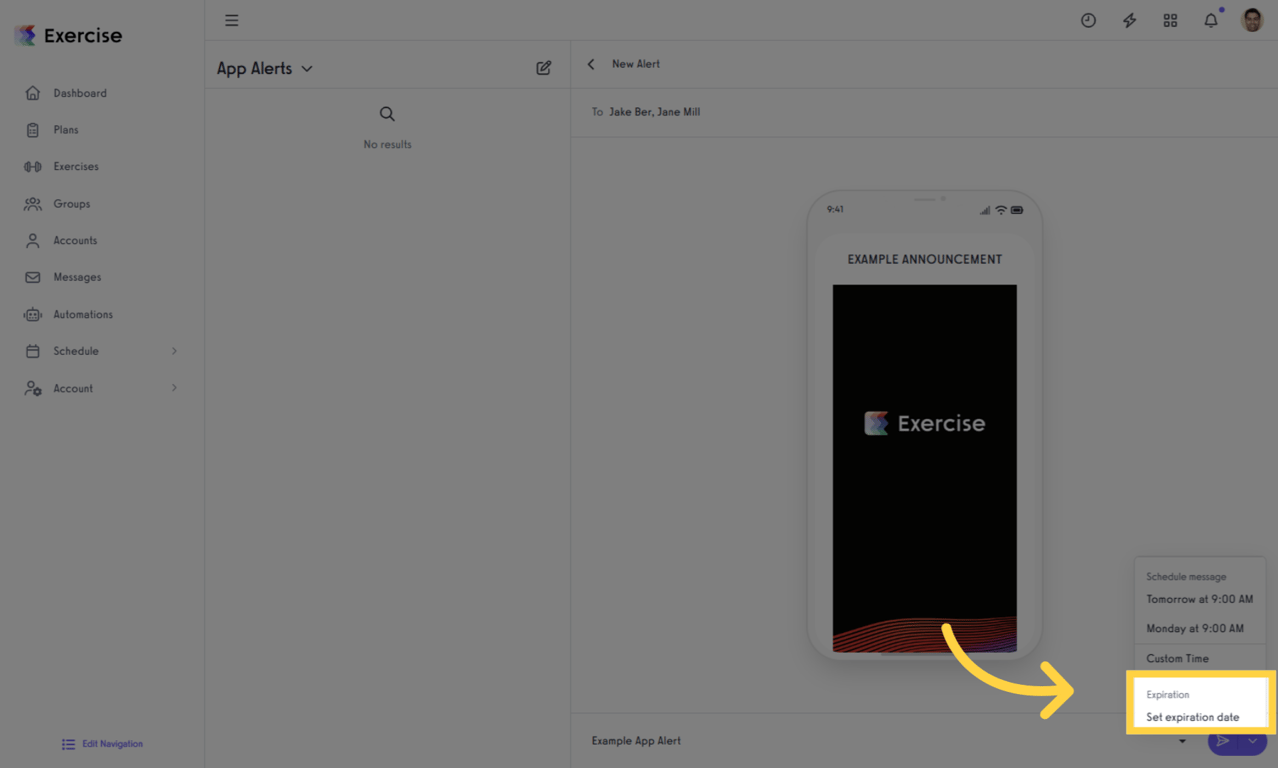Toggle the hamburger menu icon
The image size is (1278, 768).
pos(232,20)
